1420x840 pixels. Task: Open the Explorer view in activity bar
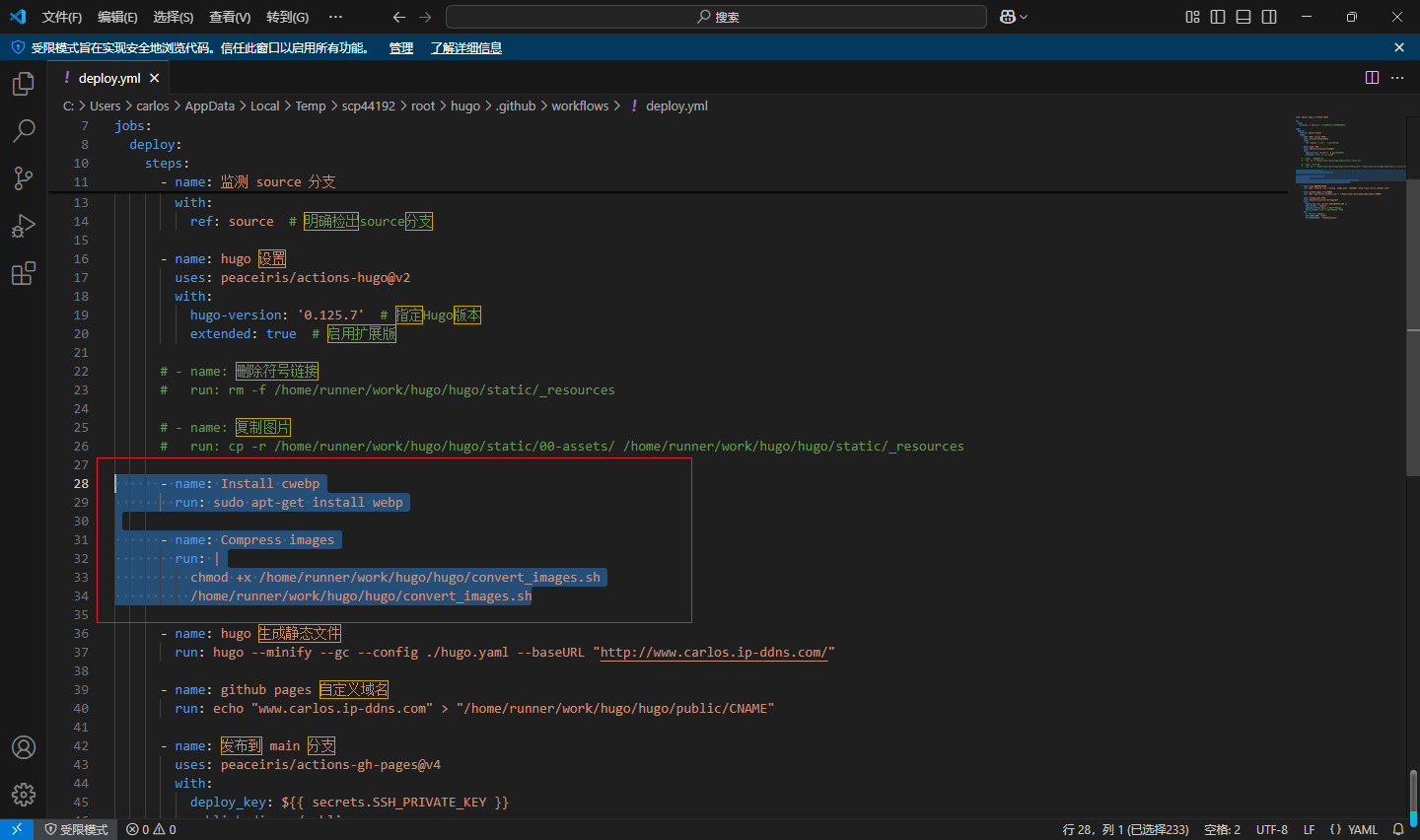[x=24, y=84]
